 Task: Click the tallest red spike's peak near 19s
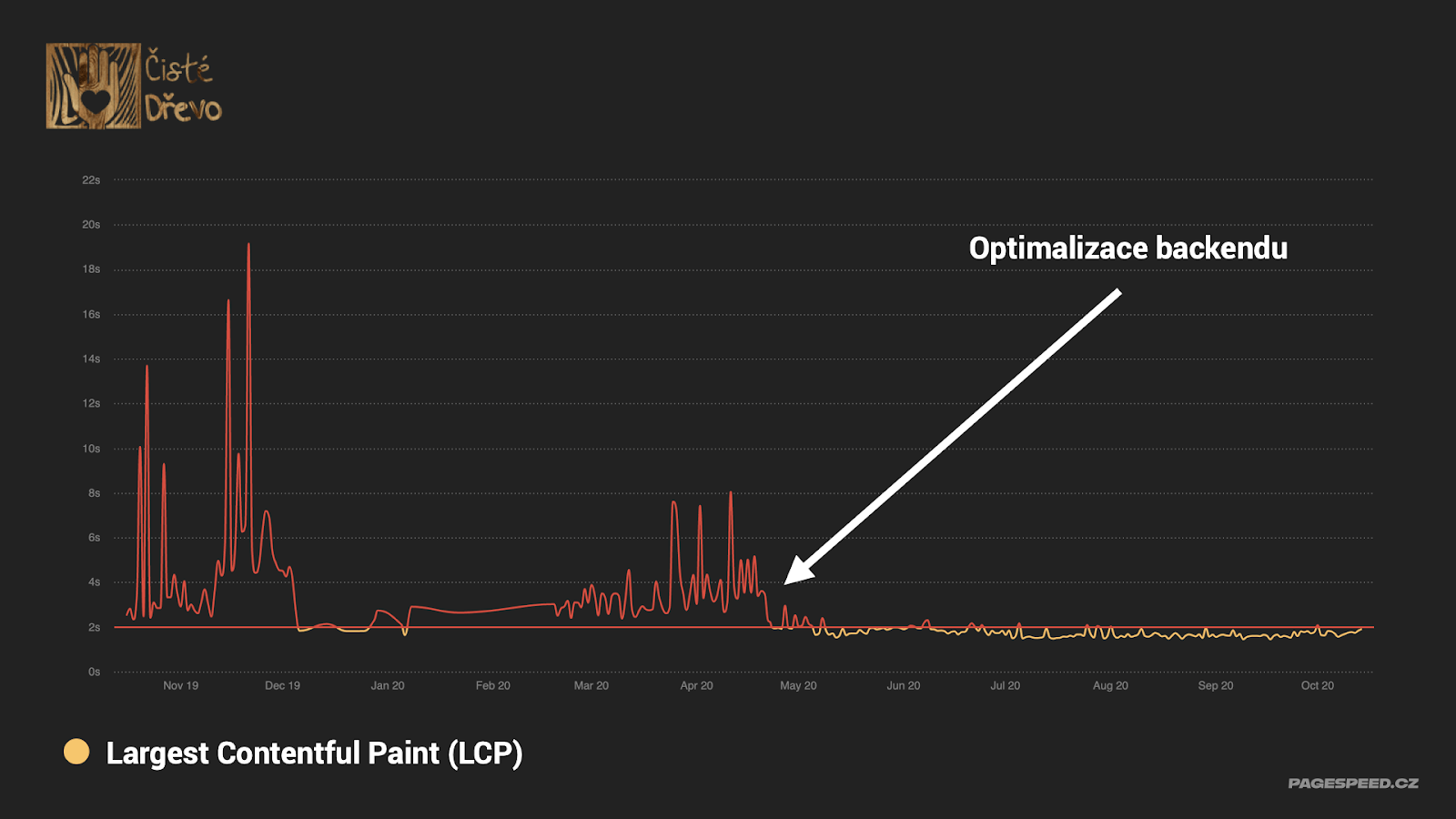pos(248,245)
